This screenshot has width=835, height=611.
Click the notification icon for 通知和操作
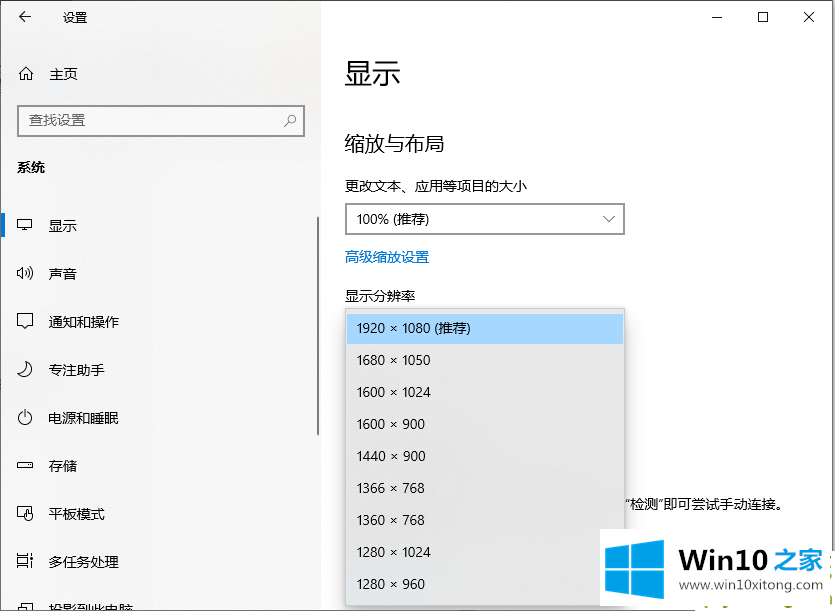pyautogui.click(x=25, y=321)
